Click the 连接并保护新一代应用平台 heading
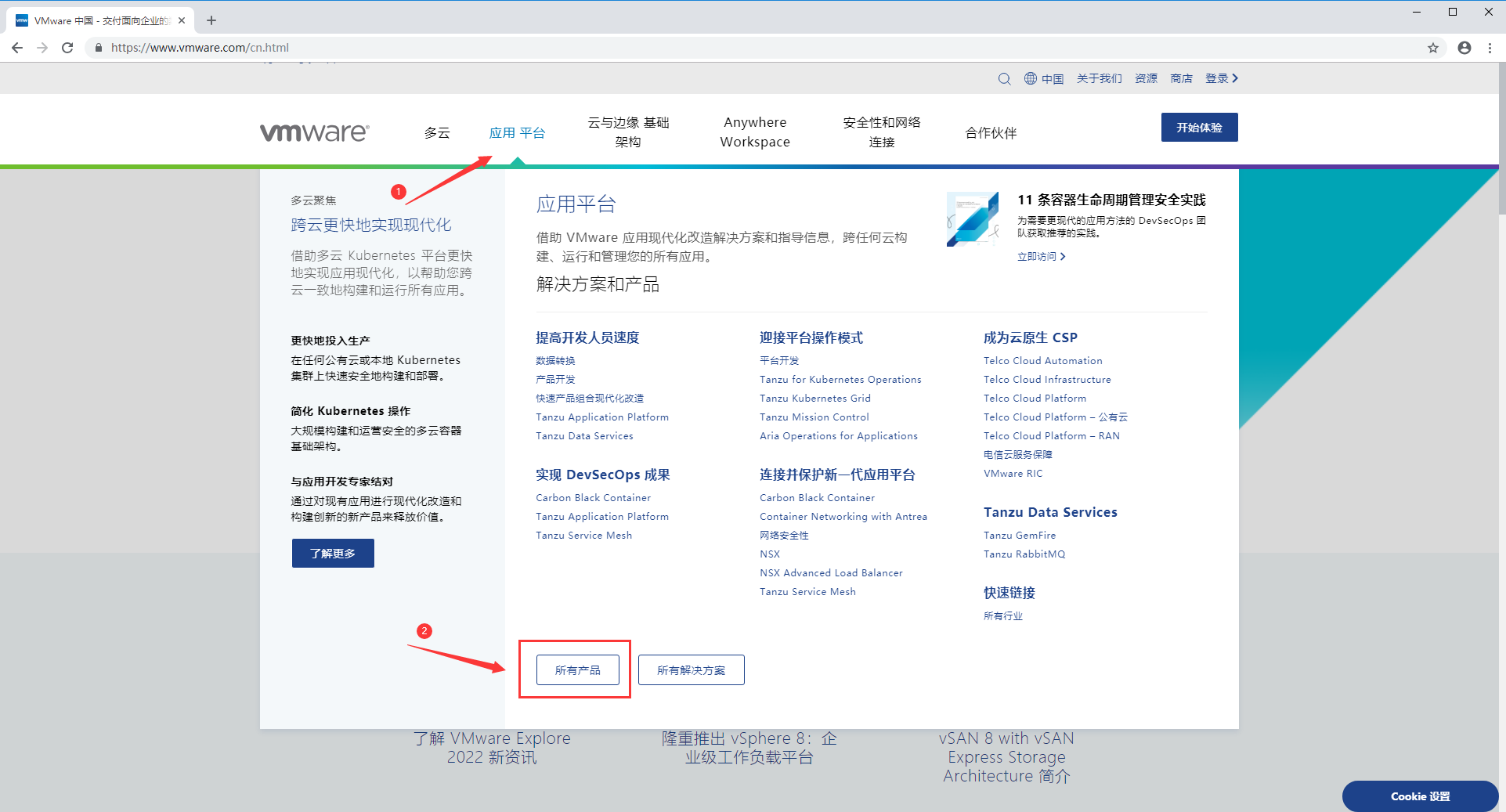Viewport: 1506px width, 812px height. [837, 475]
